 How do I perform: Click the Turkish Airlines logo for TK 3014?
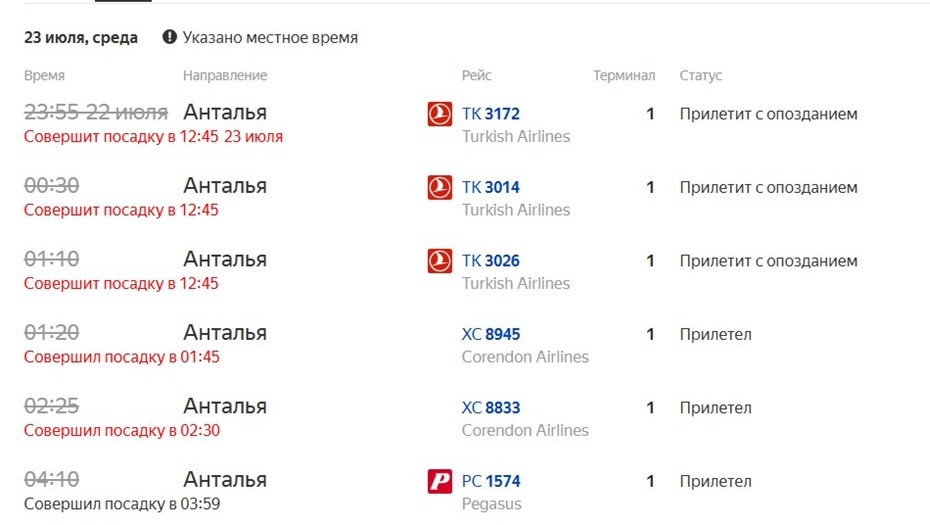tap(439, 187)
